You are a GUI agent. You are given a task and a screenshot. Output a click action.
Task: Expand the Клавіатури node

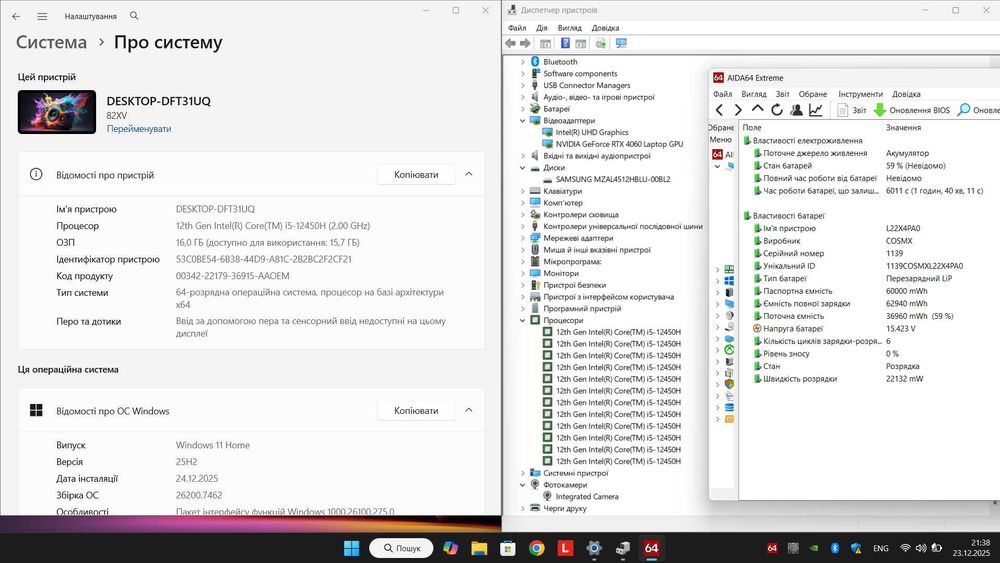pos(523,191)
